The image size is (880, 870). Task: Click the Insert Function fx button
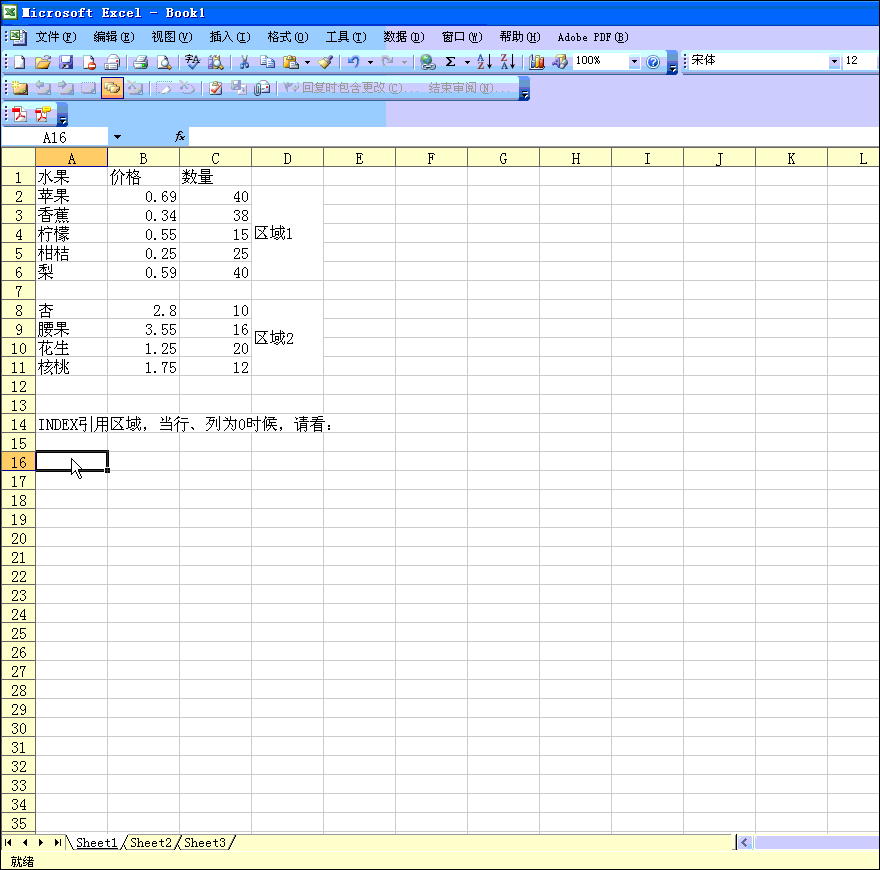click(180, 136)
